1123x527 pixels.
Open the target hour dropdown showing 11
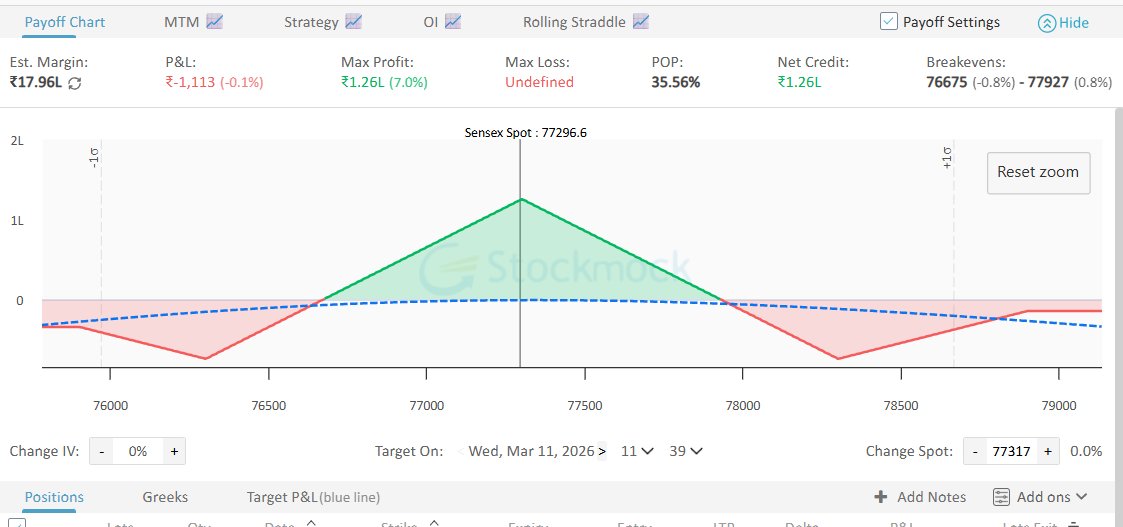[x=637, y=451]
